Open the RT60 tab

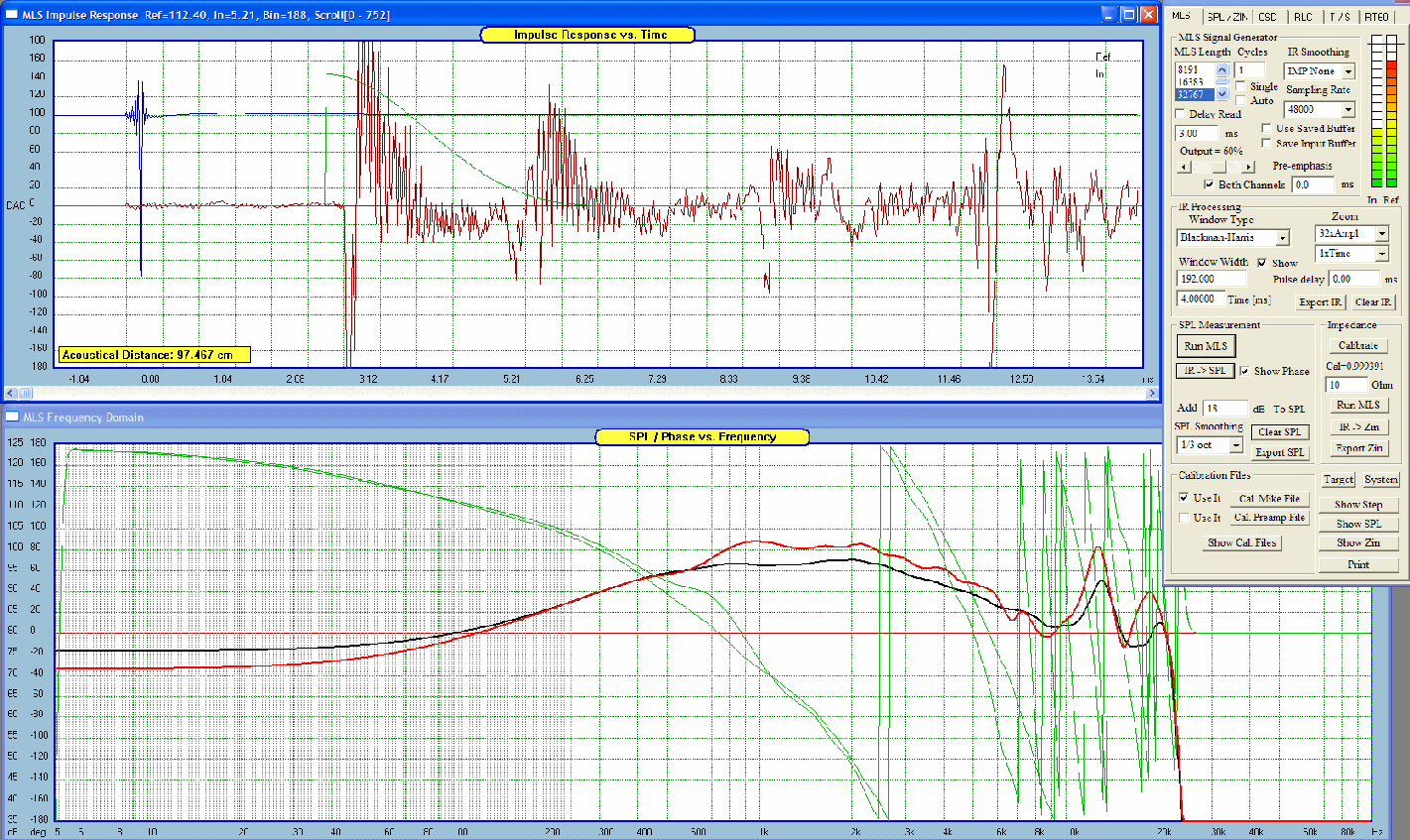1376,17
